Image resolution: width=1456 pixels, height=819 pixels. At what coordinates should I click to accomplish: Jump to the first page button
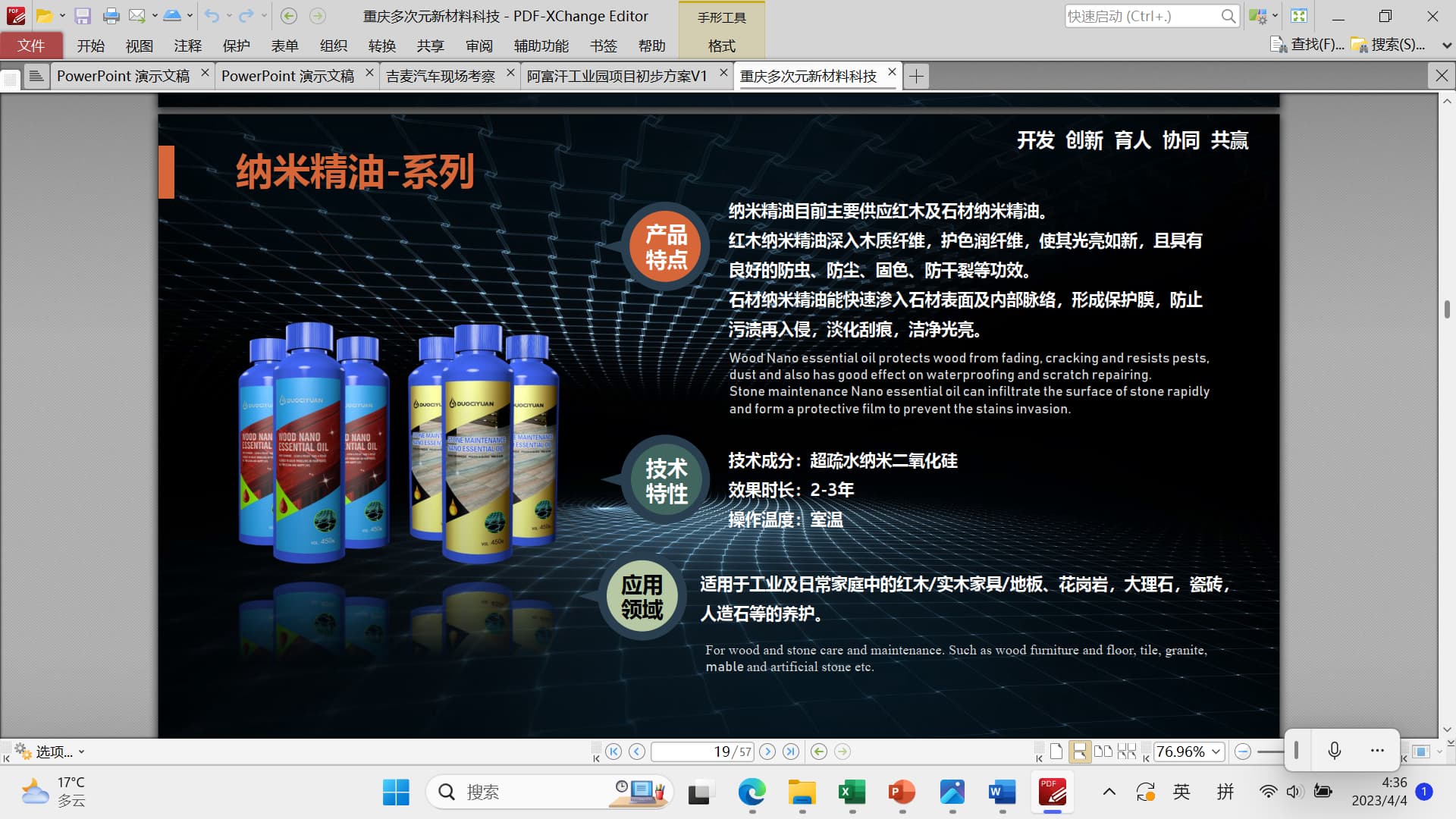pos(613,752)
